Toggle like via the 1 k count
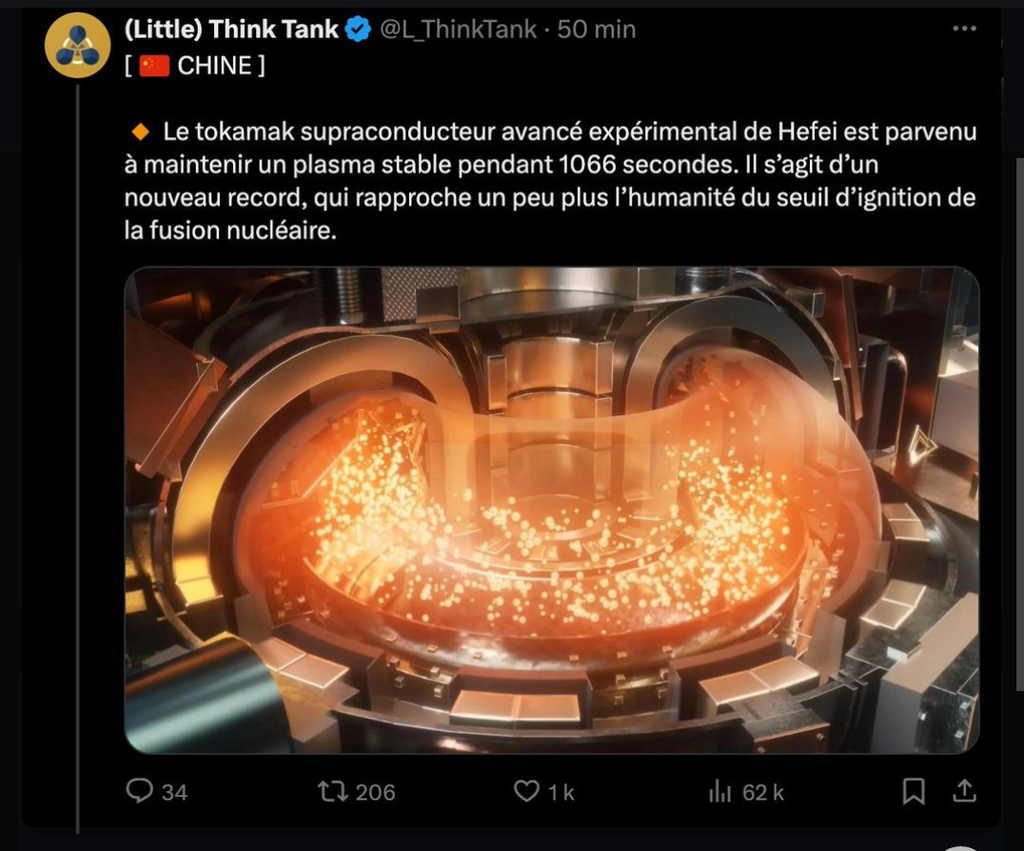Viewport: 1024px width, 851px height. pyautogui.click(x=561, y=793)
